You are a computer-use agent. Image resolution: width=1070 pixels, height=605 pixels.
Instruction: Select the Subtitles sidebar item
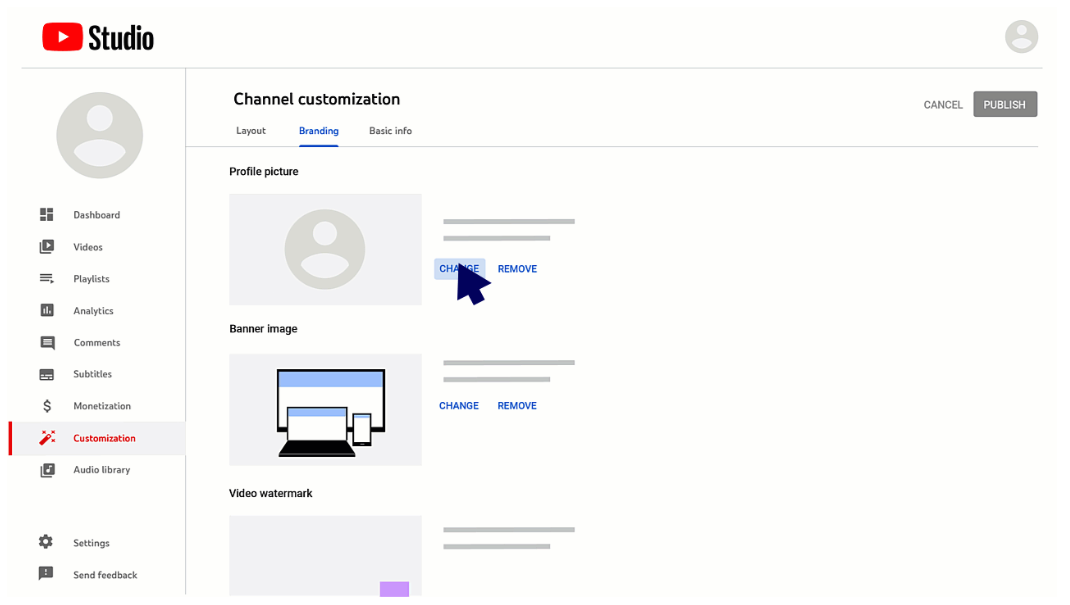(91, 374)
